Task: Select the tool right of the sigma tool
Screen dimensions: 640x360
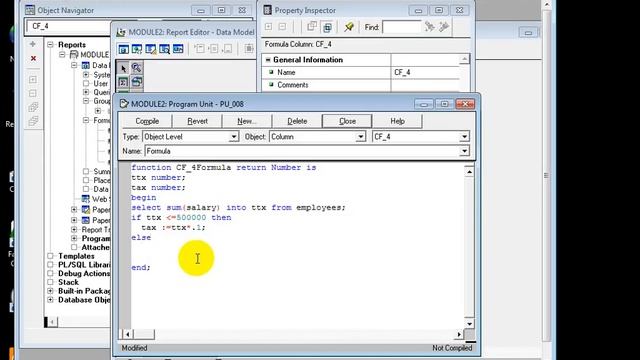Action: coord(136,82)
